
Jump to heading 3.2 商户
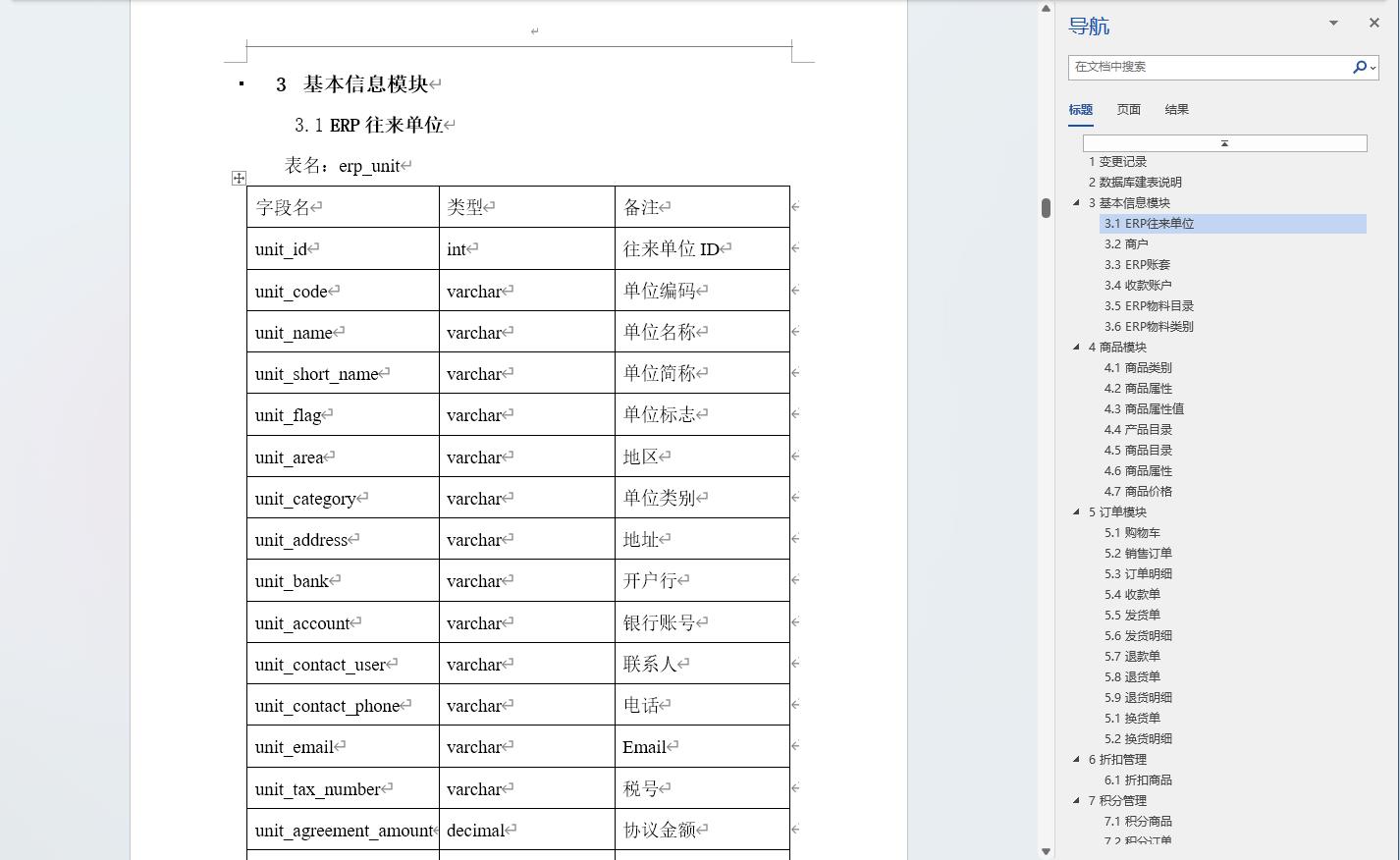pyautogui.click(x=1126, y=244)
